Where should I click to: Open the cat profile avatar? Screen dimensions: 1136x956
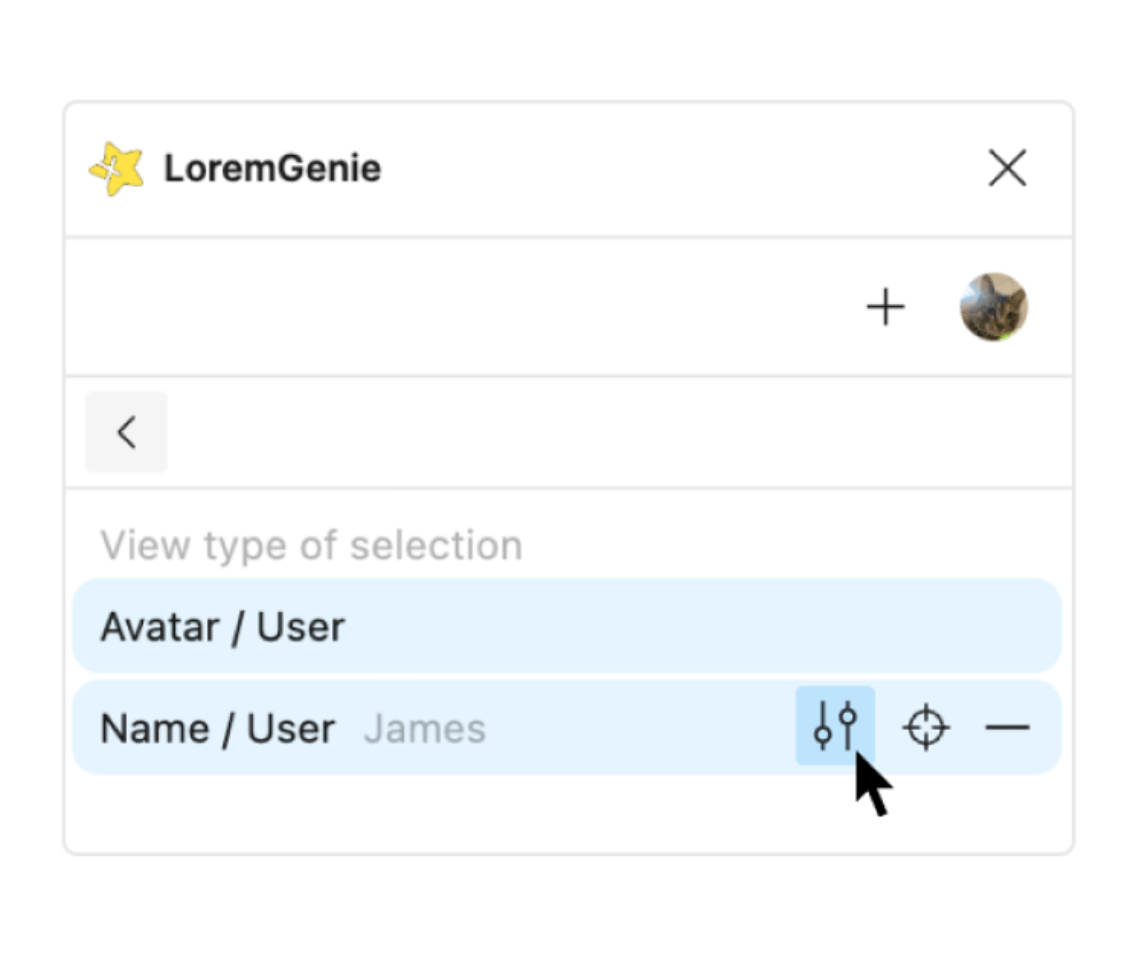993,307
